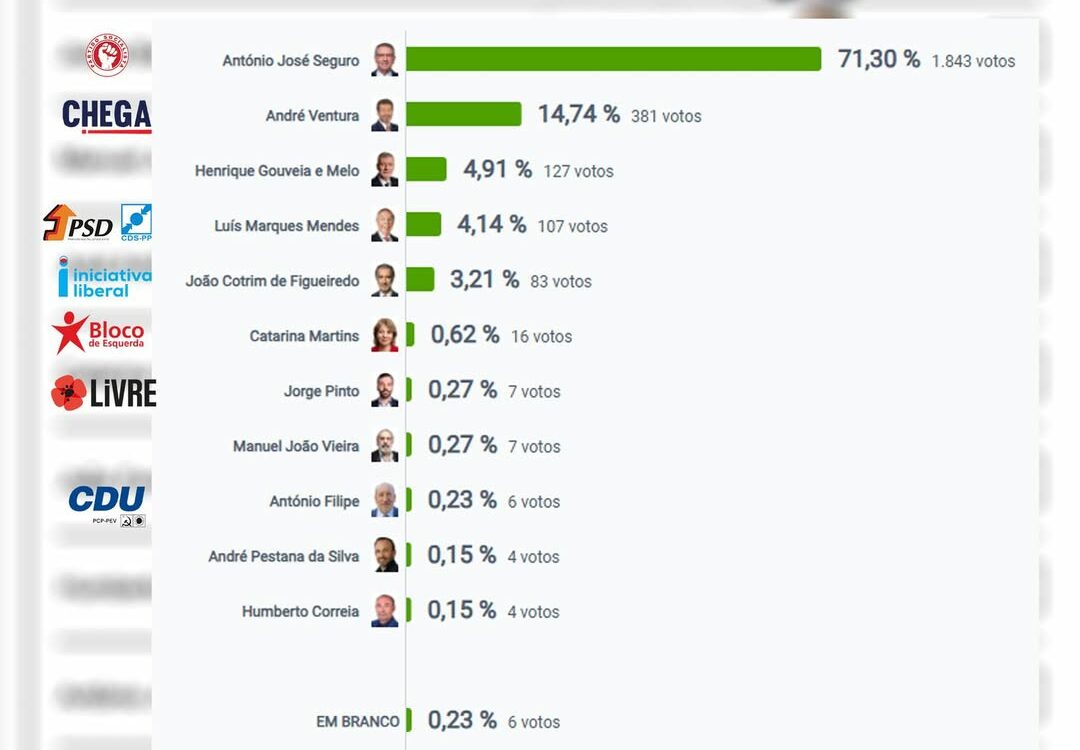The image size is (1080, 750).
Task: Open the Iniciativa Liberal logo
Action: click(104, 278)
